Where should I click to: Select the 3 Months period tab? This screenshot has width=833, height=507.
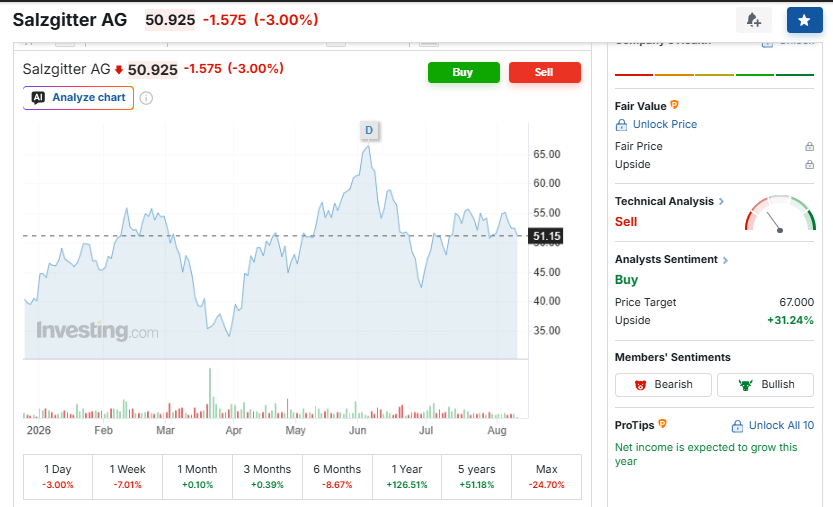click(267, 477)
